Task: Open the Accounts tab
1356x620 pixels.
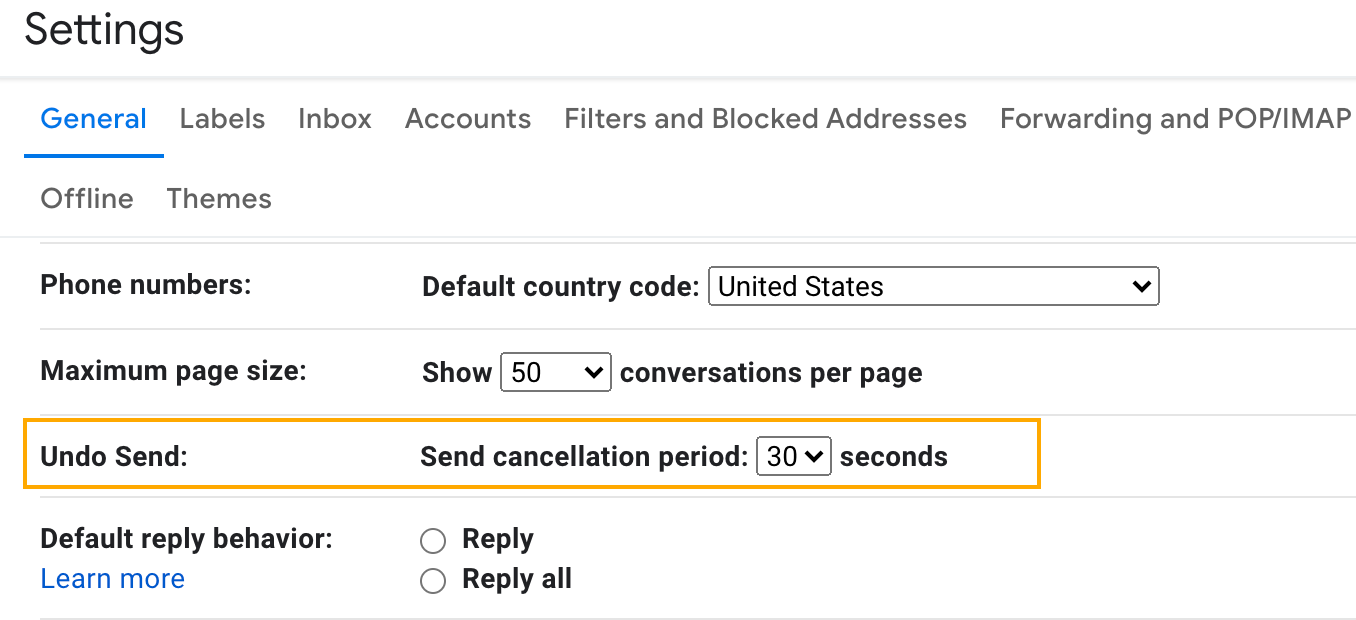Action: pos(467,119)
